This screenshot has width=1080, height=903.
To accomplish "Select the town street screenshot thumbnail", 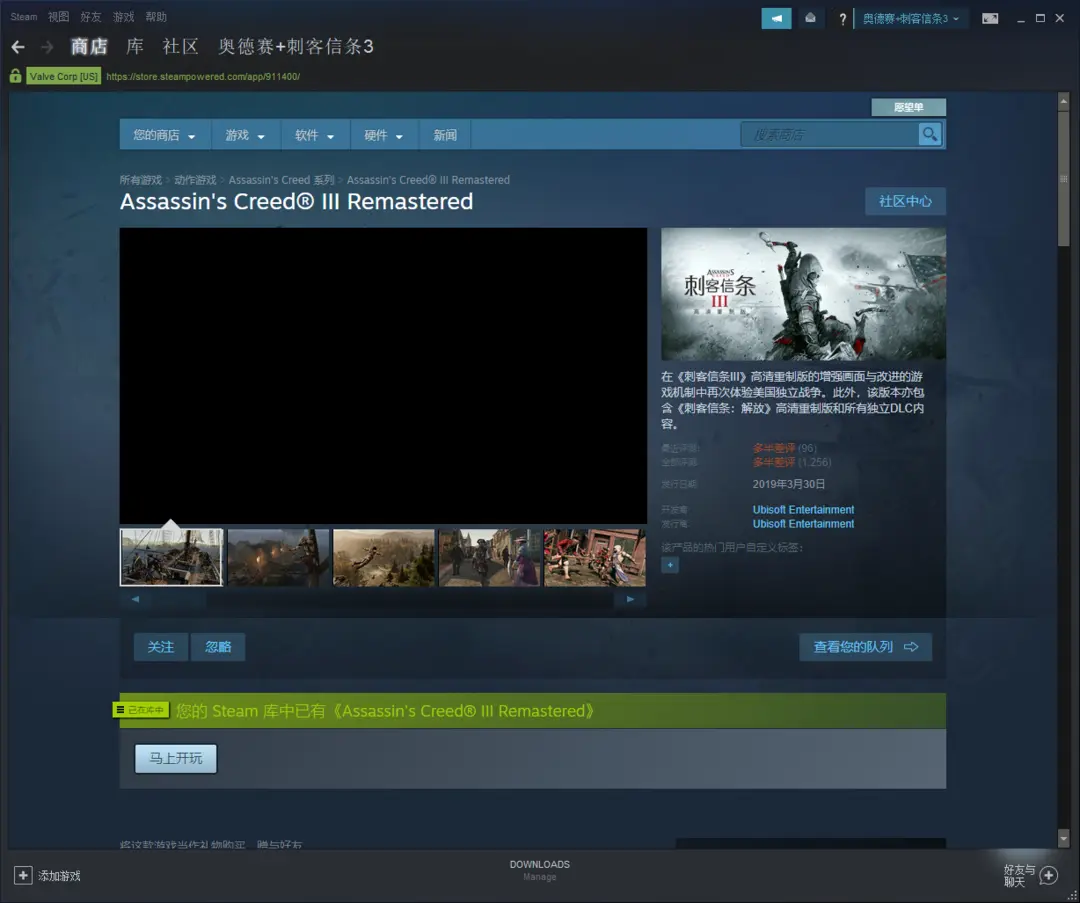I will (490, 557).
